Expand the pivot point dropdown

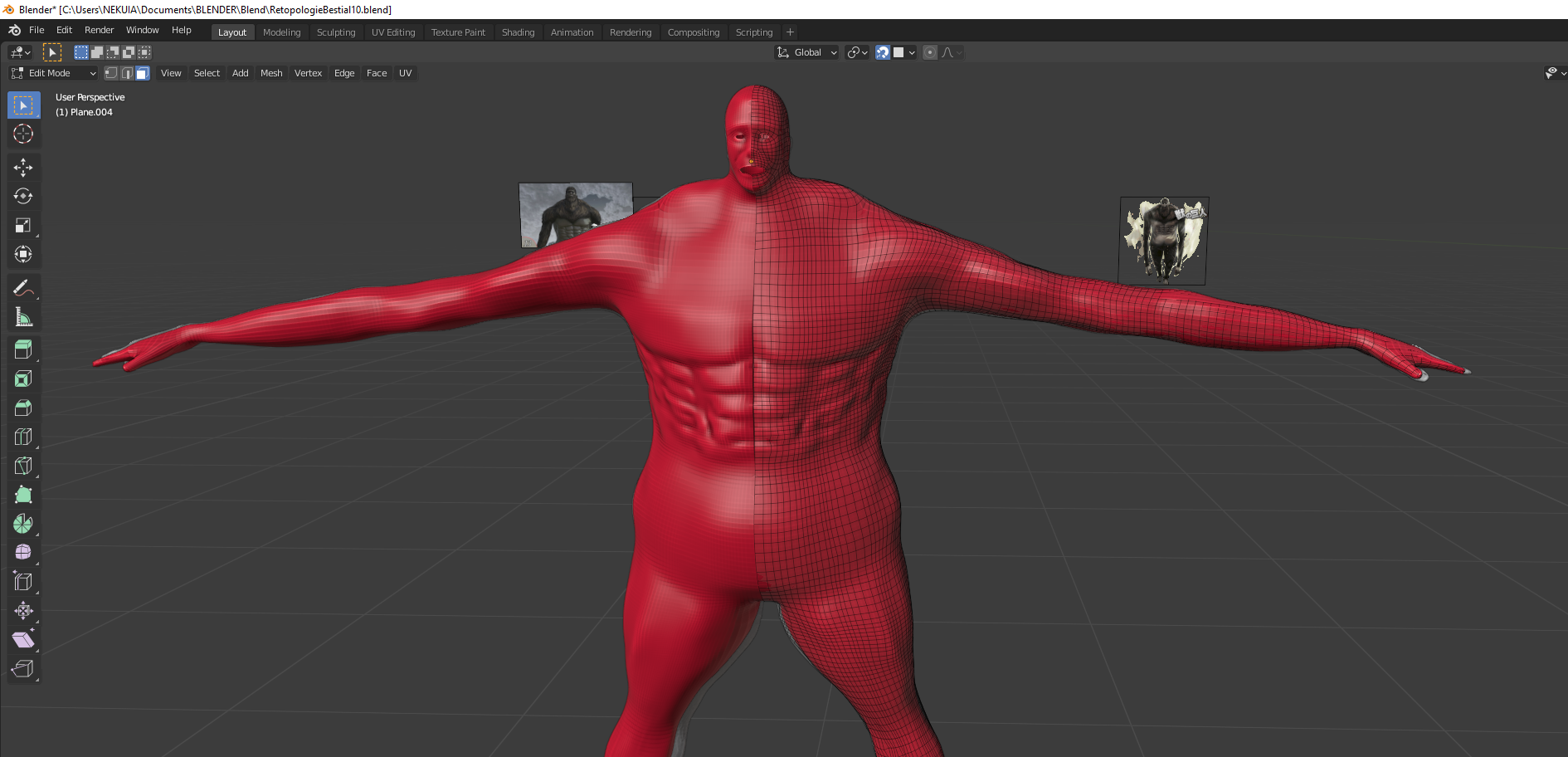click(857, 52)
